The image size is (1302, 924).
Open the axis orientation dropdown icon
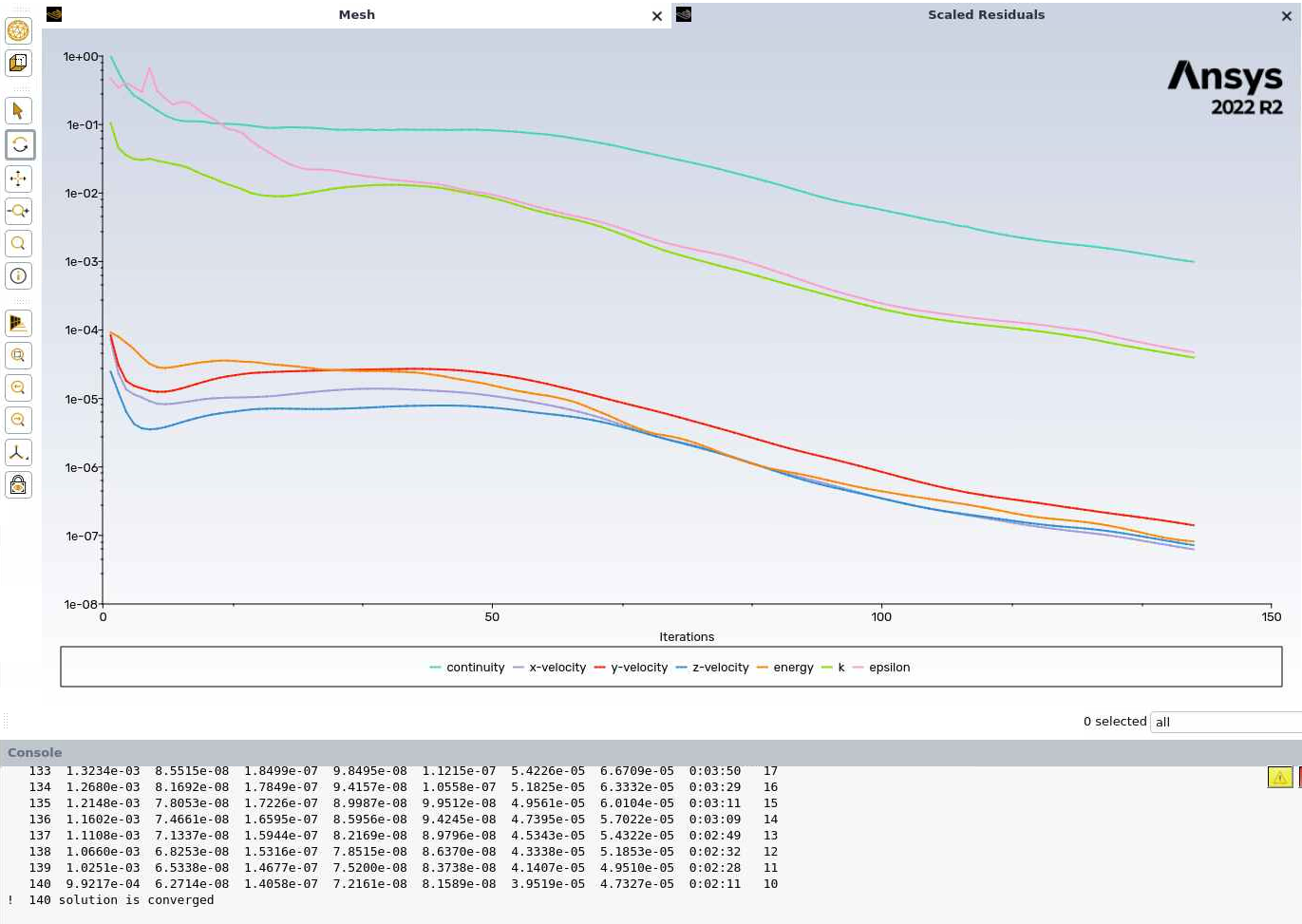(x=18, y=453)
